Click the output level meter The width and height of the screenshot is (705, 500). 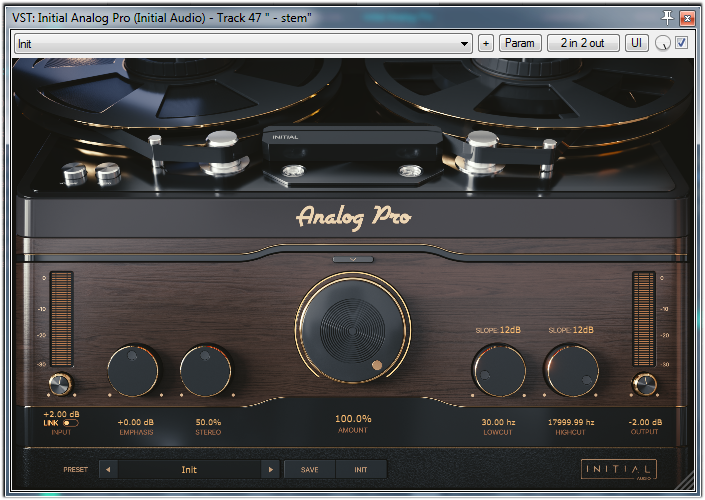coord(644,319)
